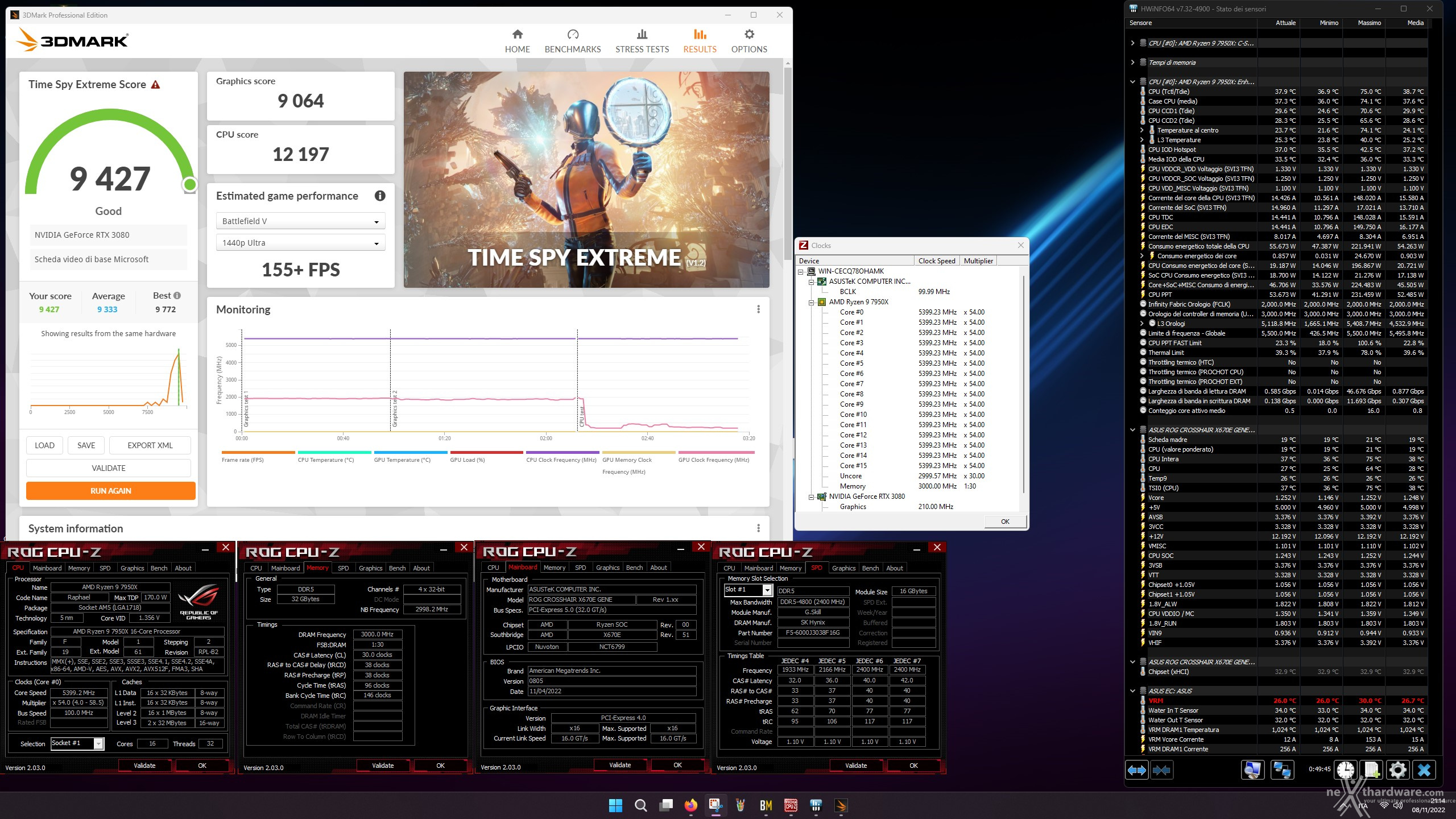Collapse AMD Ryzen 9 7950X node in Clocks
1456x819 pixels.
812,302
